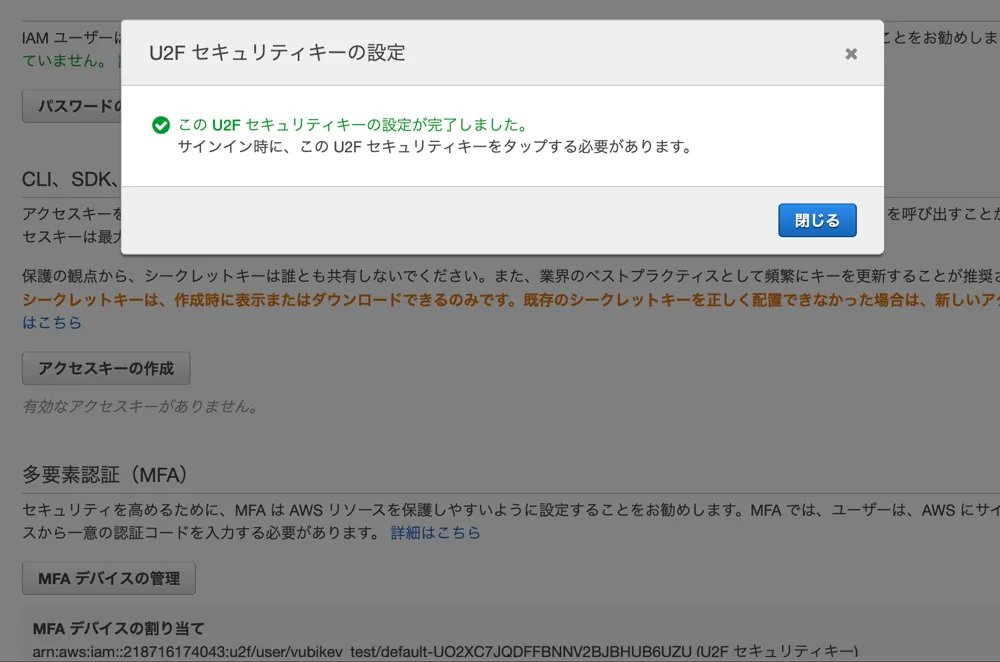The image size is (1000, 662).
Task: Click the blue 閉じる button
Action: pos(817,220)
